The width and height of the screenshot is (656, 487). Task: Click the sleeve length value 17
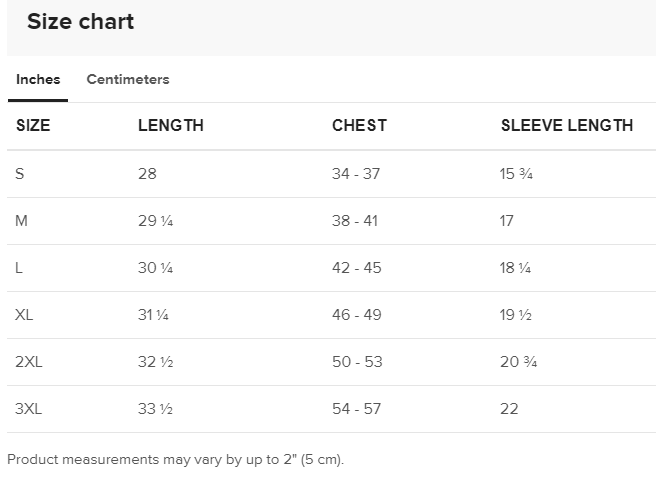[x=507, y=221]
